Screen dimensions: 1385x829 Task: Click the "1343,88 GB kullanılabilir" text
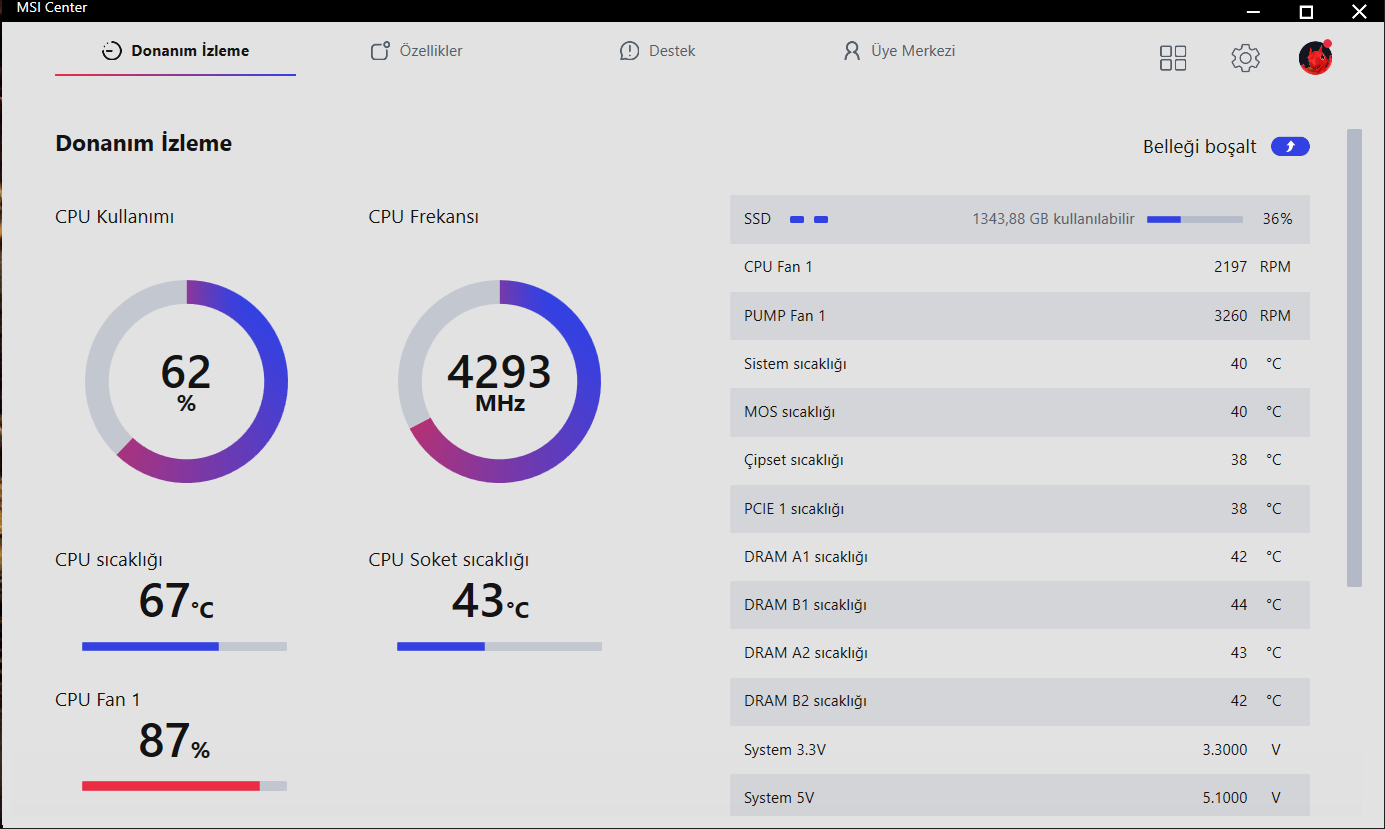coord(1053,219)
